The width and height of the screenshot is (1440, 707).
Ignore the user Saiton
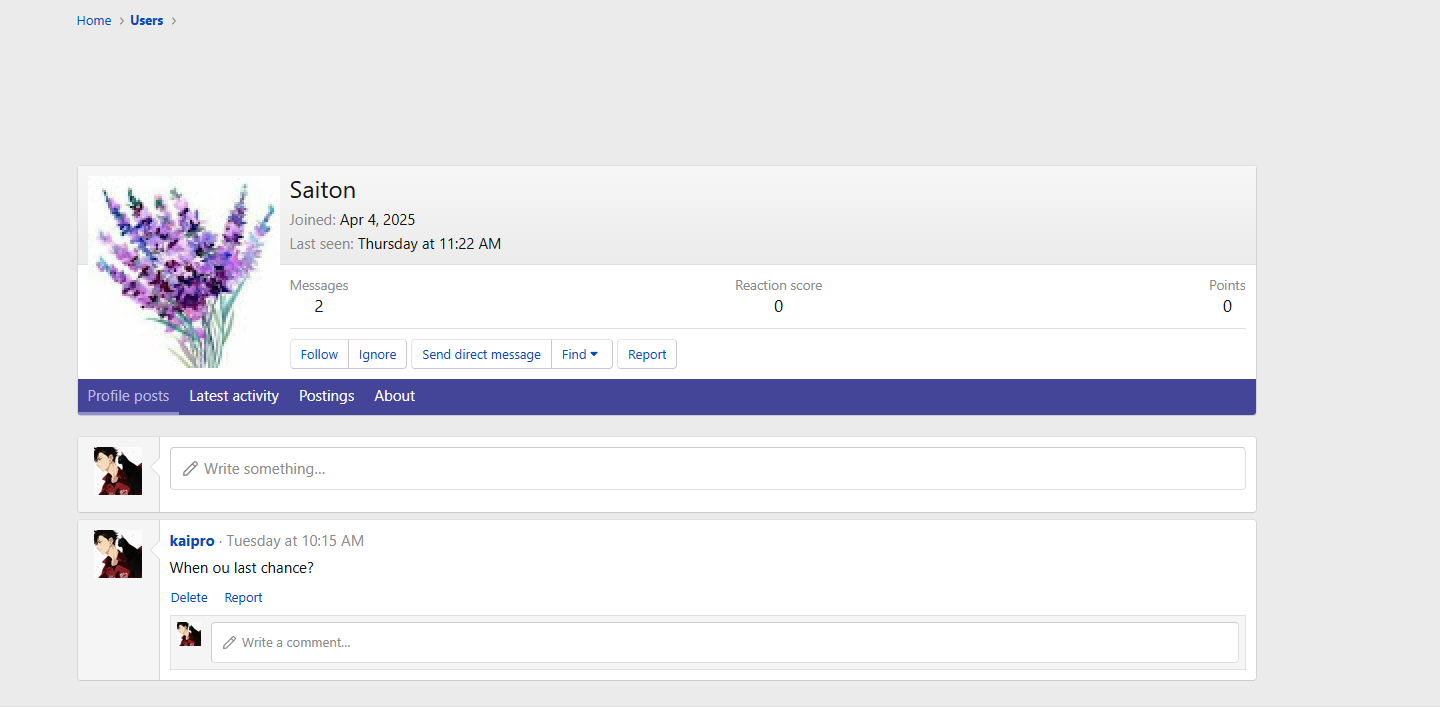tap(377, 354)
